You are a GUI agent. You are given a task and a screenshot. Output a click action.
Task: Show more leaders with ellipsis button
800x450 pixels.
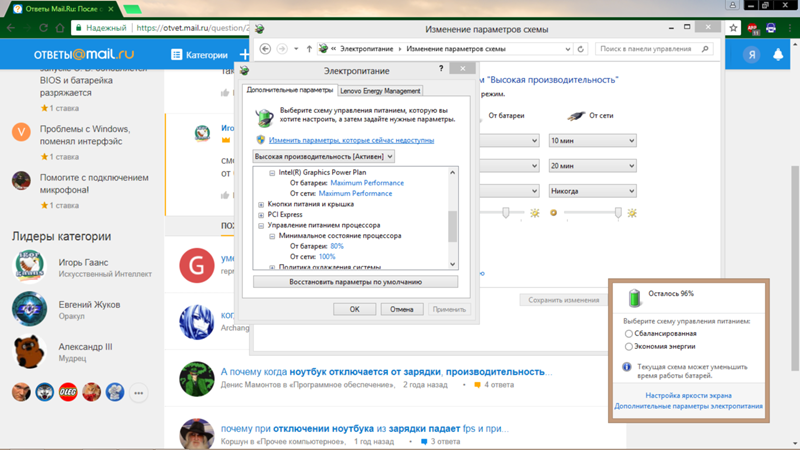coord(138,393)
